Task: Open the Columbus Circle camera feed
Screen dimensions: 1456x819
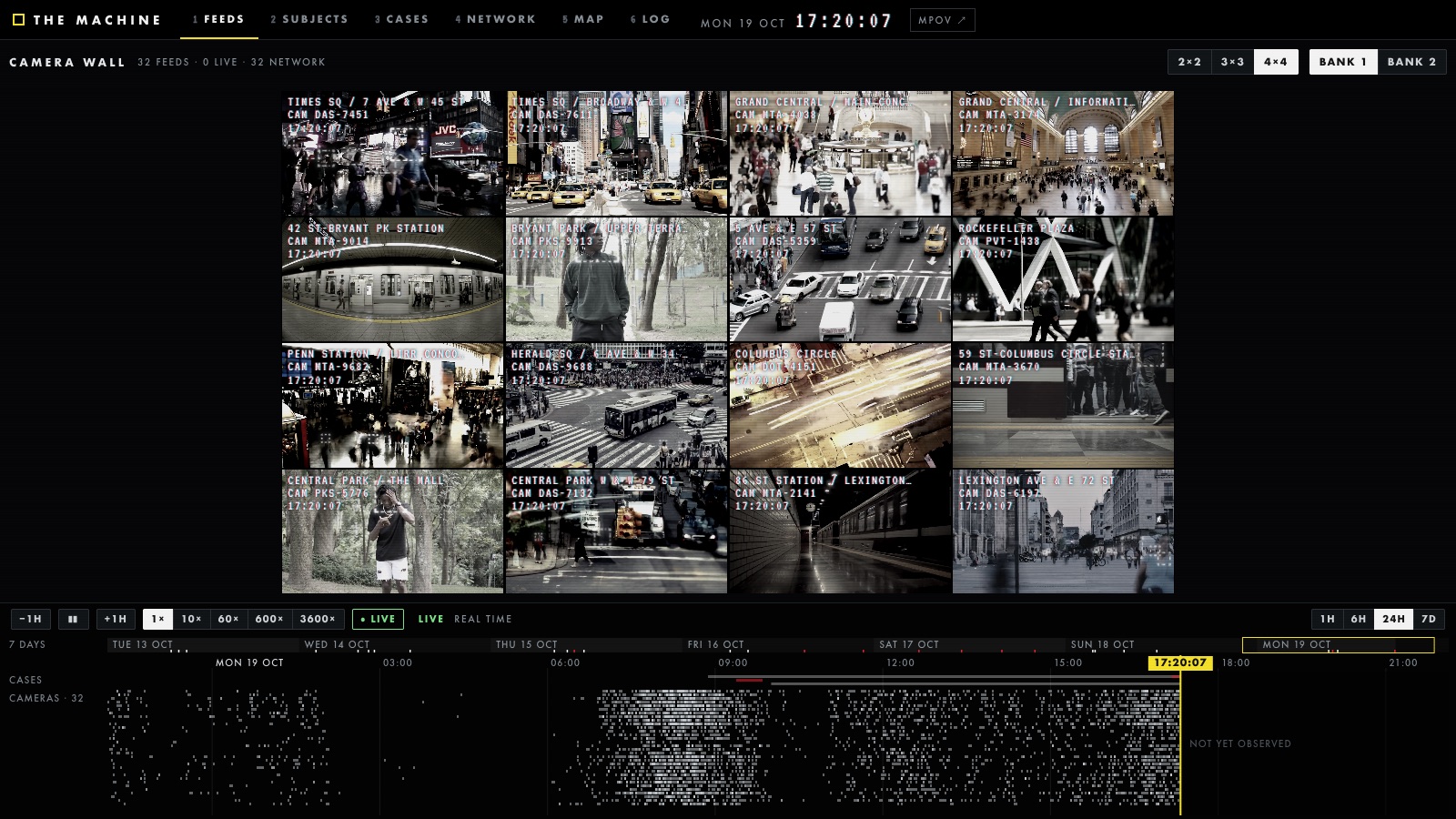Action: [840, 406]
